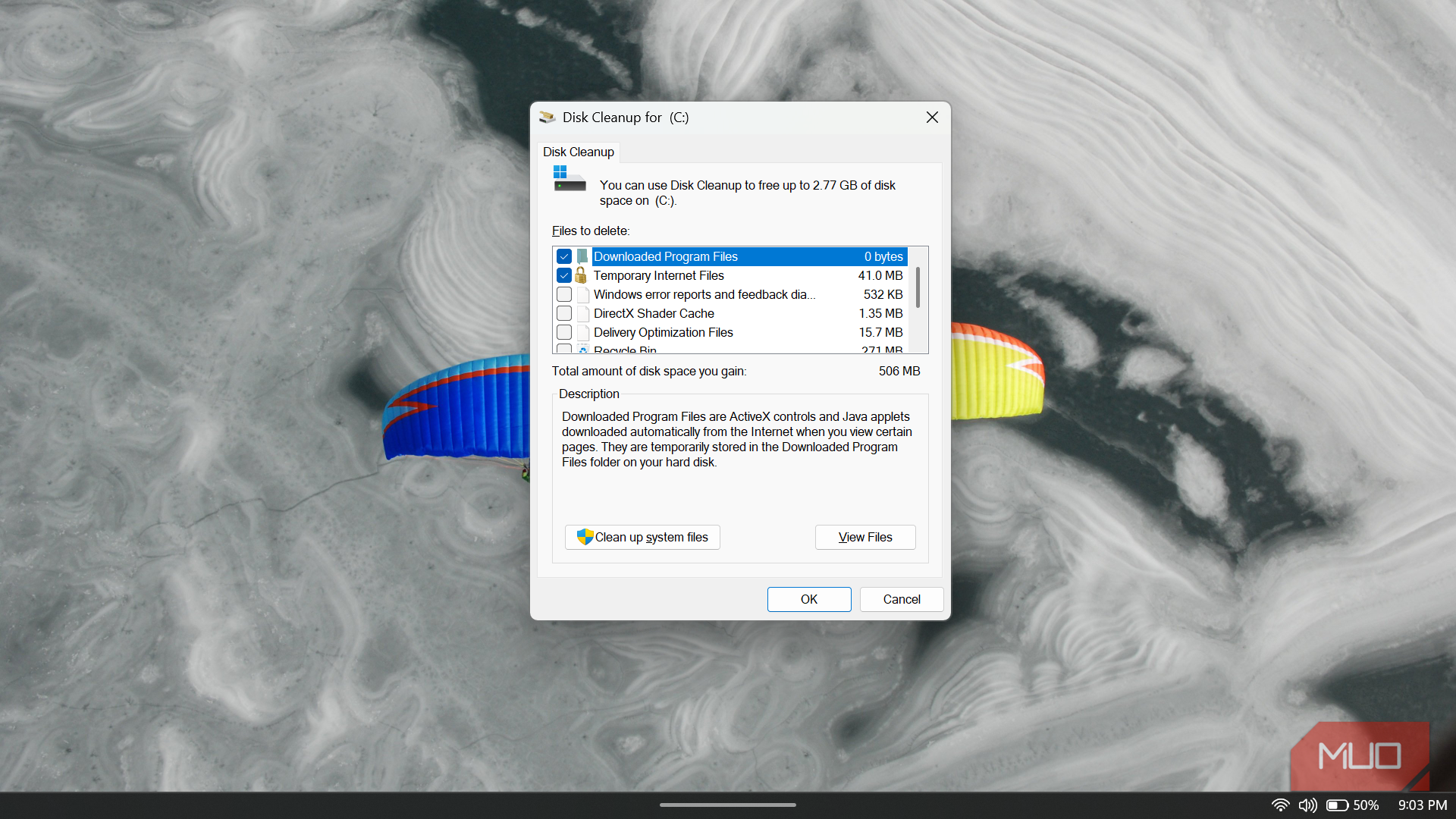The width and height of the screenshot is (1456, 819).
Task: Dismiss dialog with the Cancel button
Action: coord(902,599)
